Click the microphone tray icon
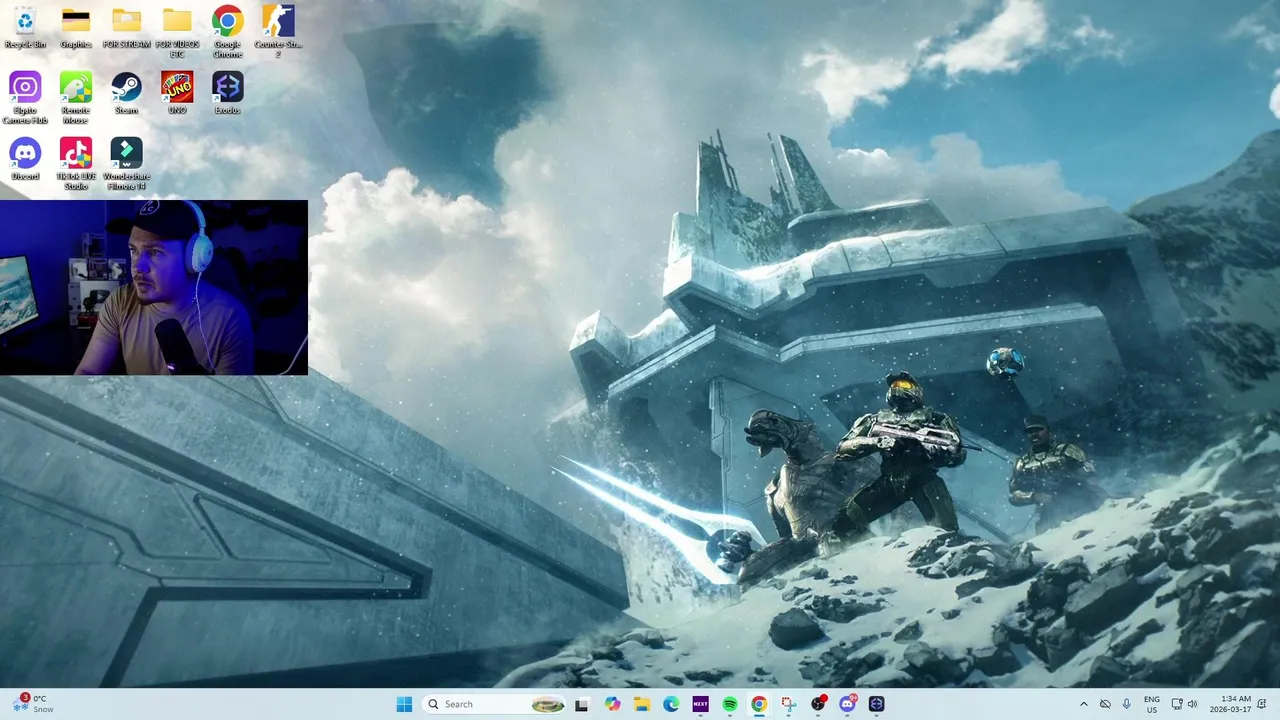 point(1127,704)
